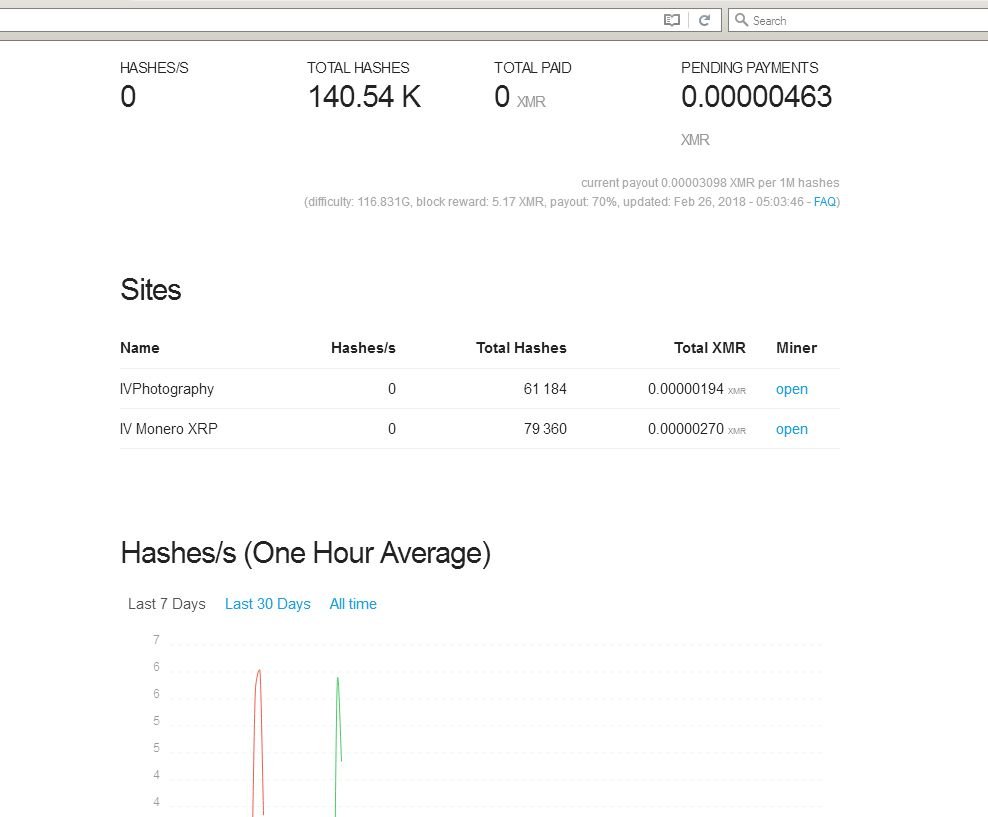Select the IVPhotography site name
Screen dimensions: 988x817
(167, 389)
